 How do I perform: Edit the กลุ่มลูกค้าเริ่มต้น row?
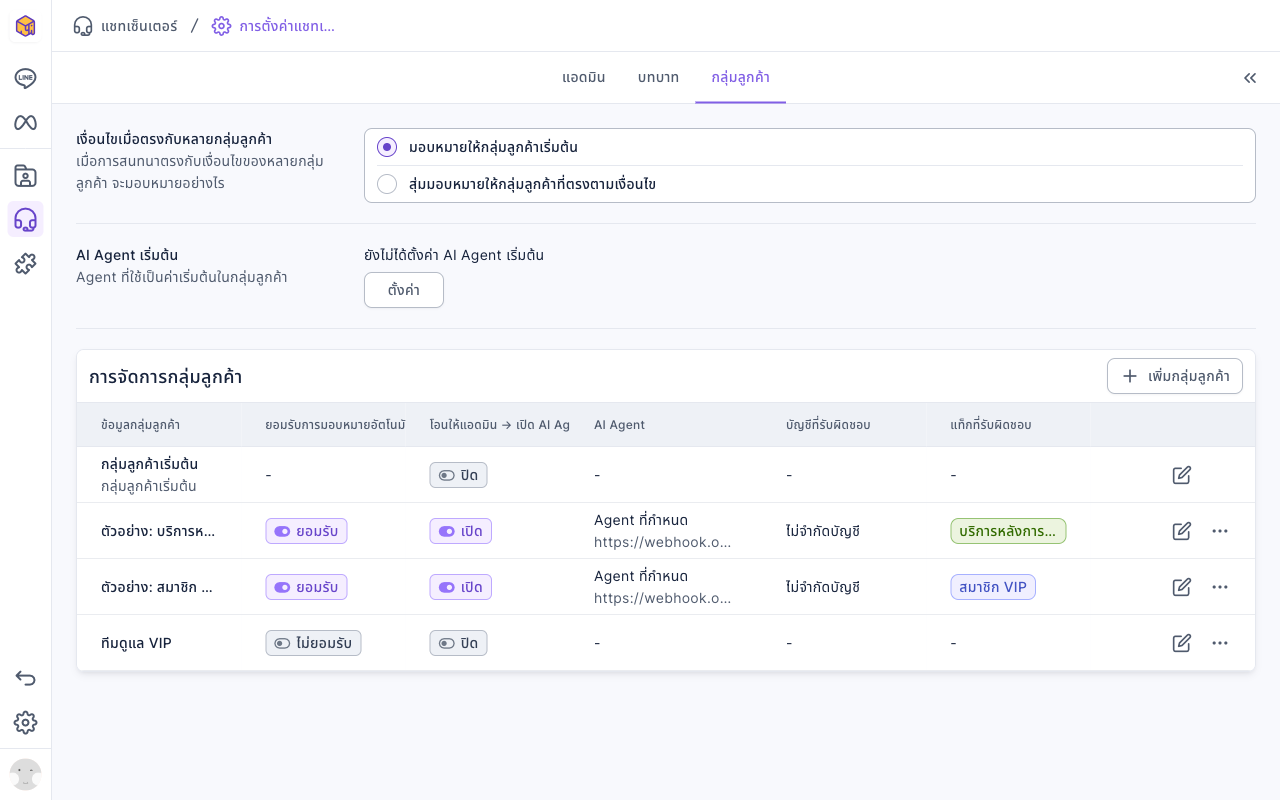point(1181,475)
